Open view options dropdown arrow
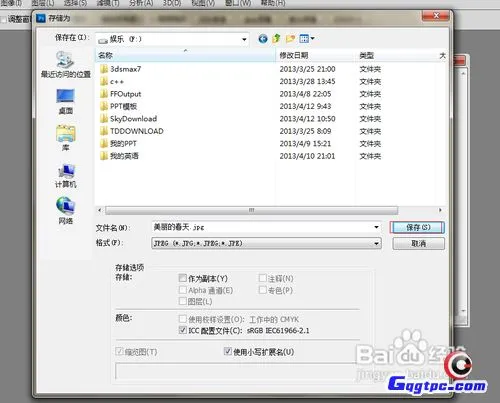 coord(313,39)
